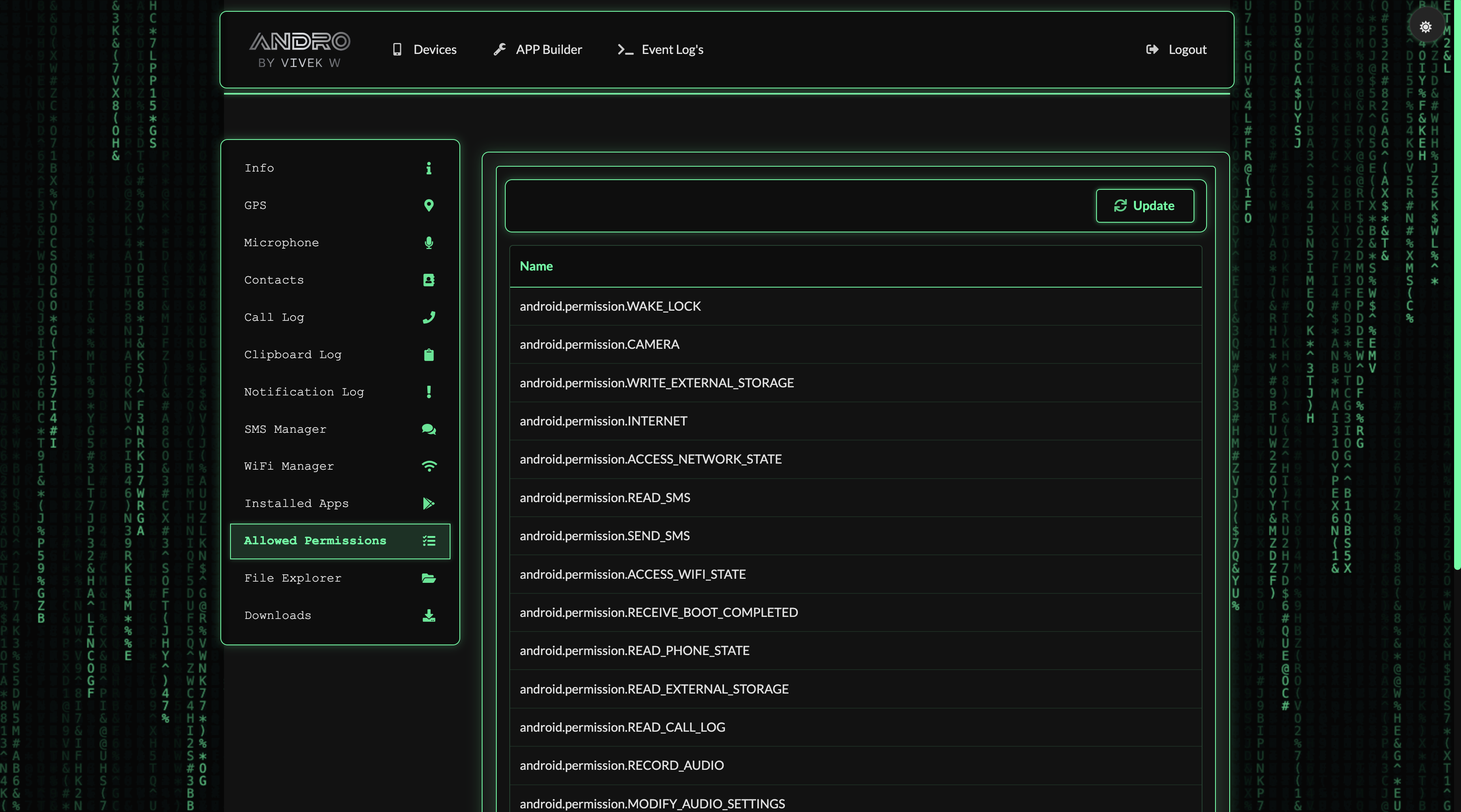1461x812 pixels.
Task: Click the Notification Log exclamation icon
Action: coord(429,391)
